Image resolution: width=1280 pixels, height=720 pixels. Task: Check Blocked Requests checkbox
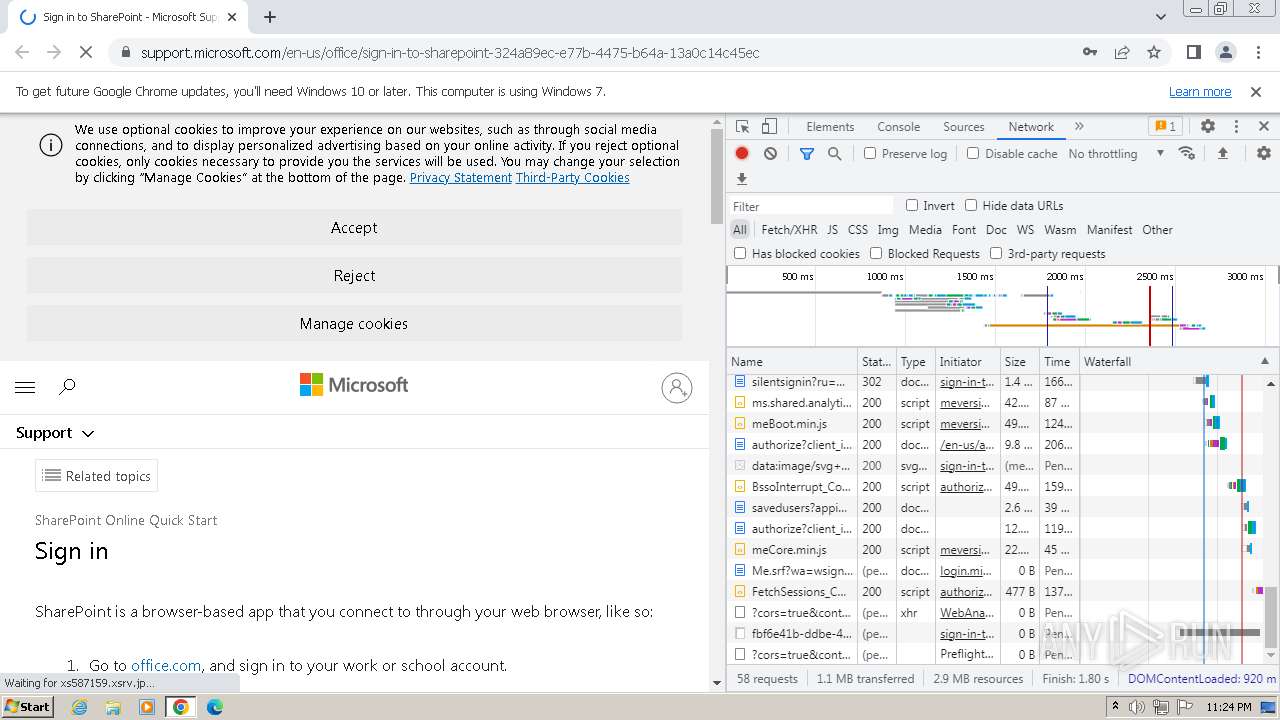point(876,253)
